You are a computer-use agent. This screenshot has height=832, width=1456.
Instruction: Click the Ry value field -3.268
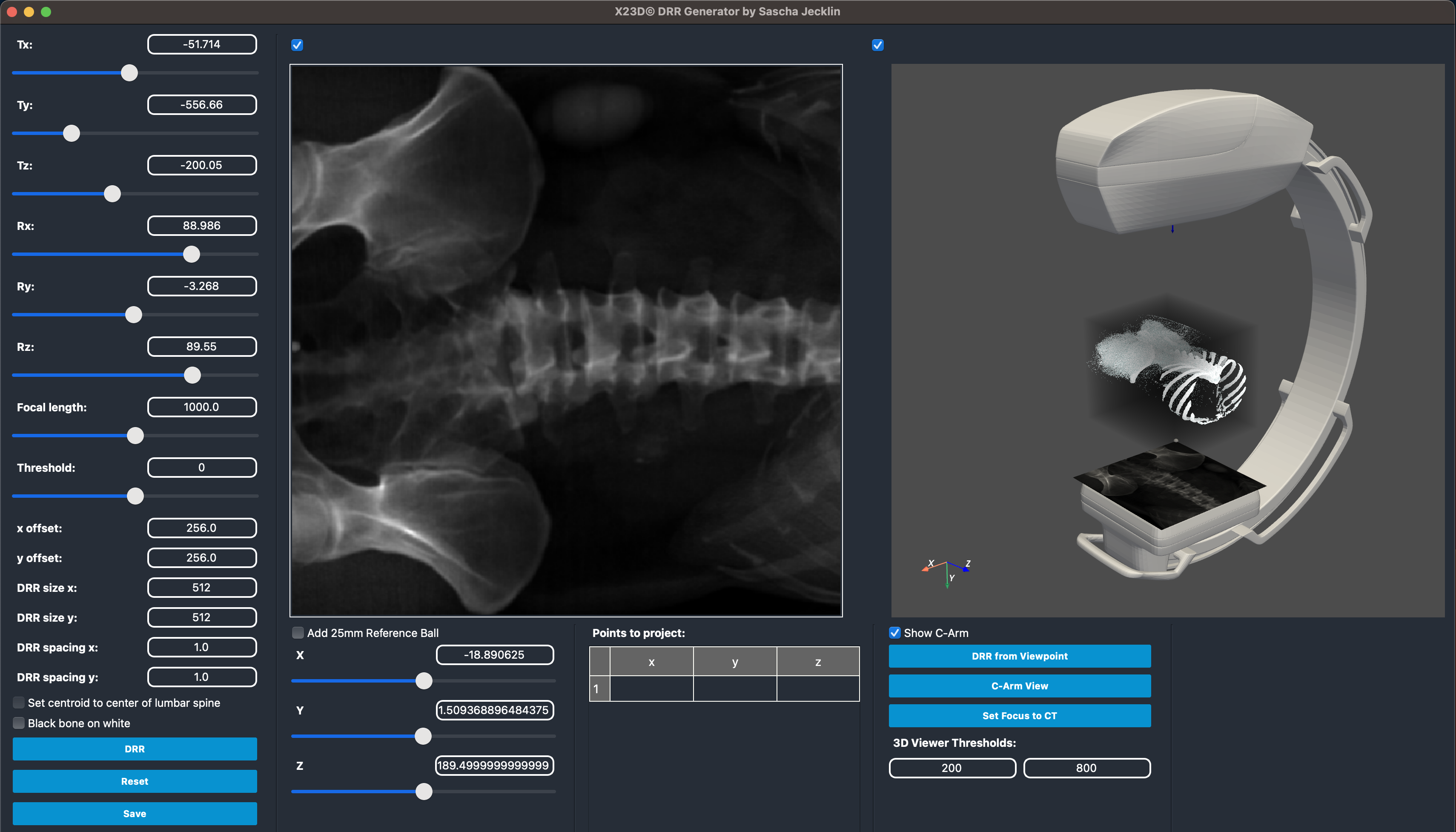coord(202,286)
